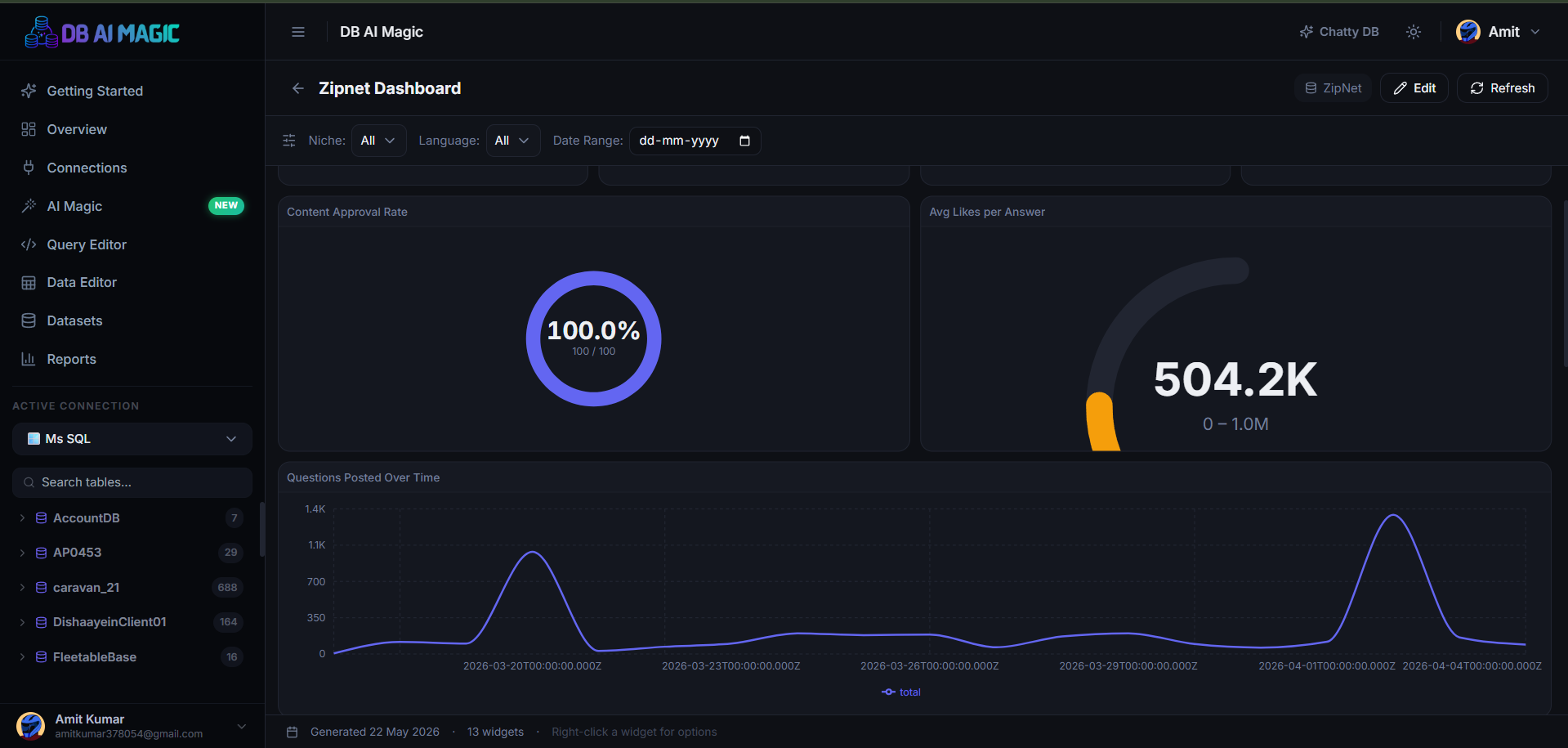Screen dimensions: 1568x748
Task: Click the FleetableBase database icon
Action: tap(41, 657)
